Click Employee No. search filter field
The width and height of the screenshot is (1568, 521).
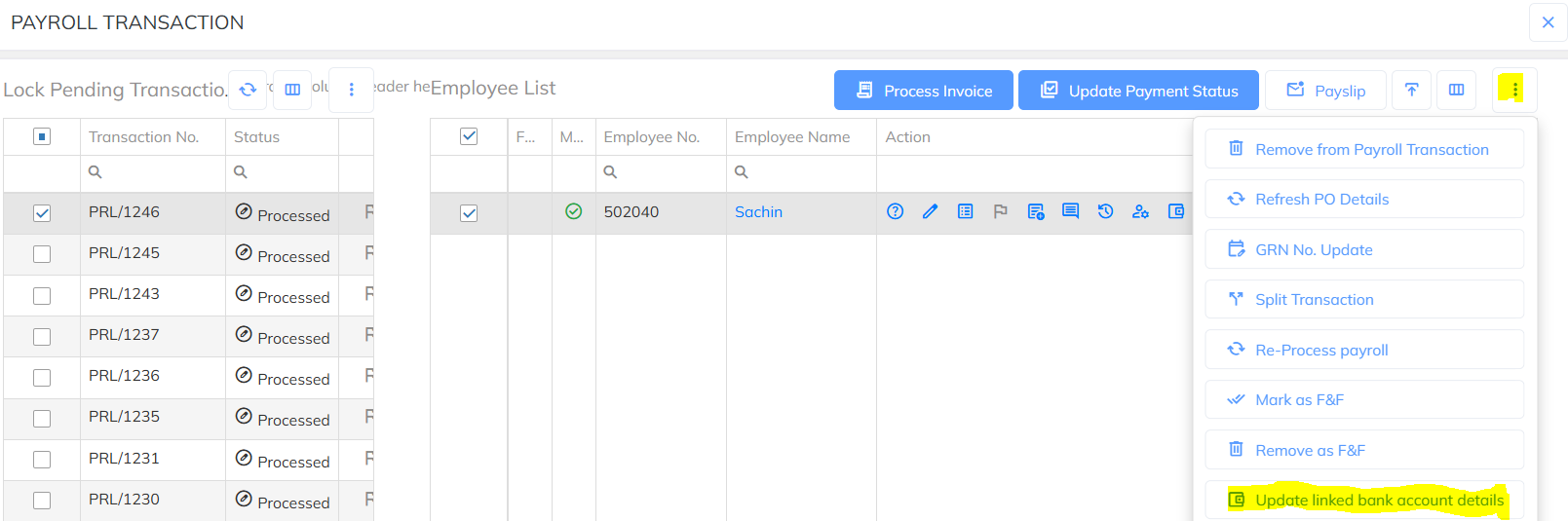point(661,172)
